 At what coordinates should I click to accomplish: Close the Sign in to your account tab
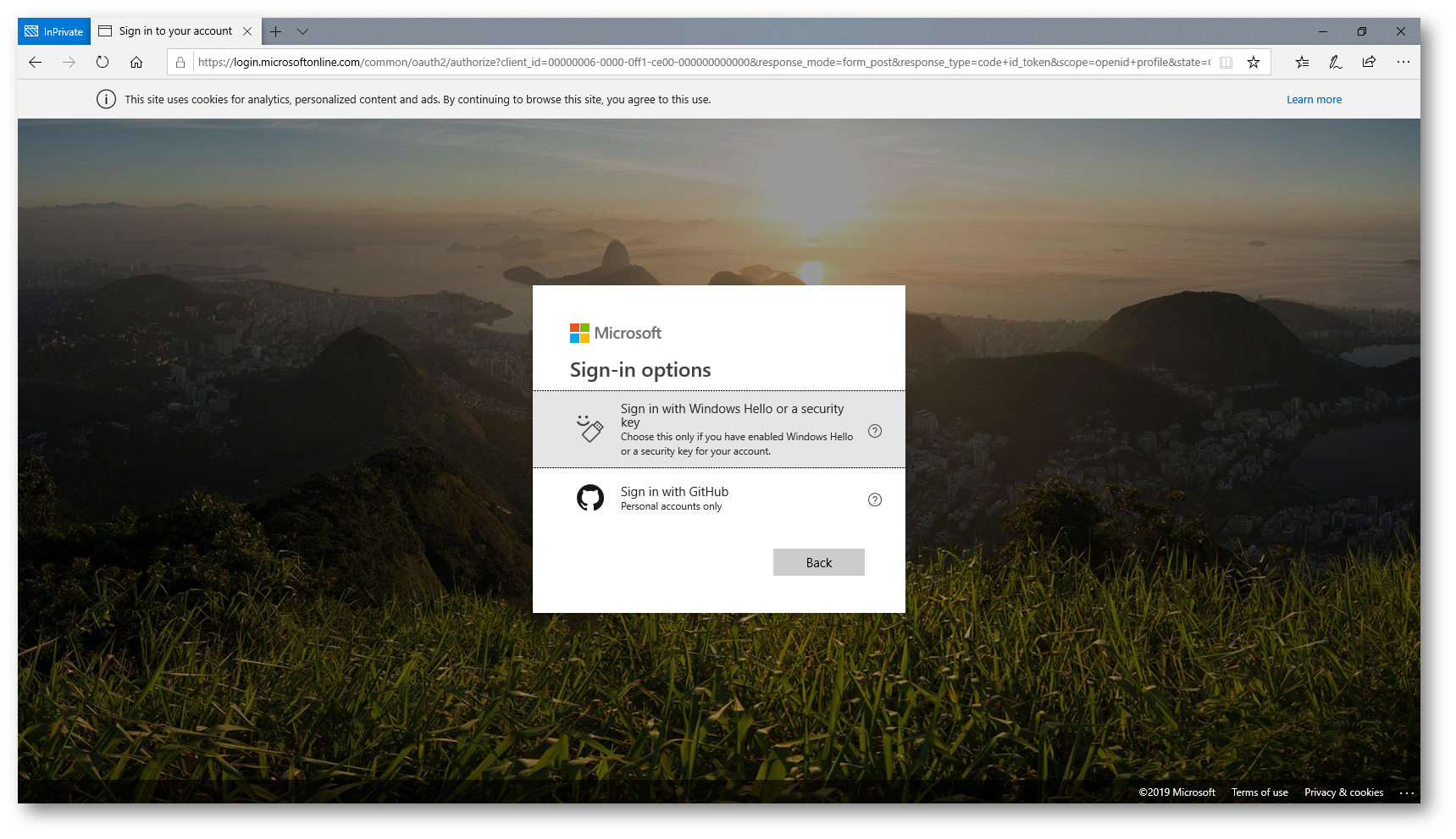[x=247, y=31]
